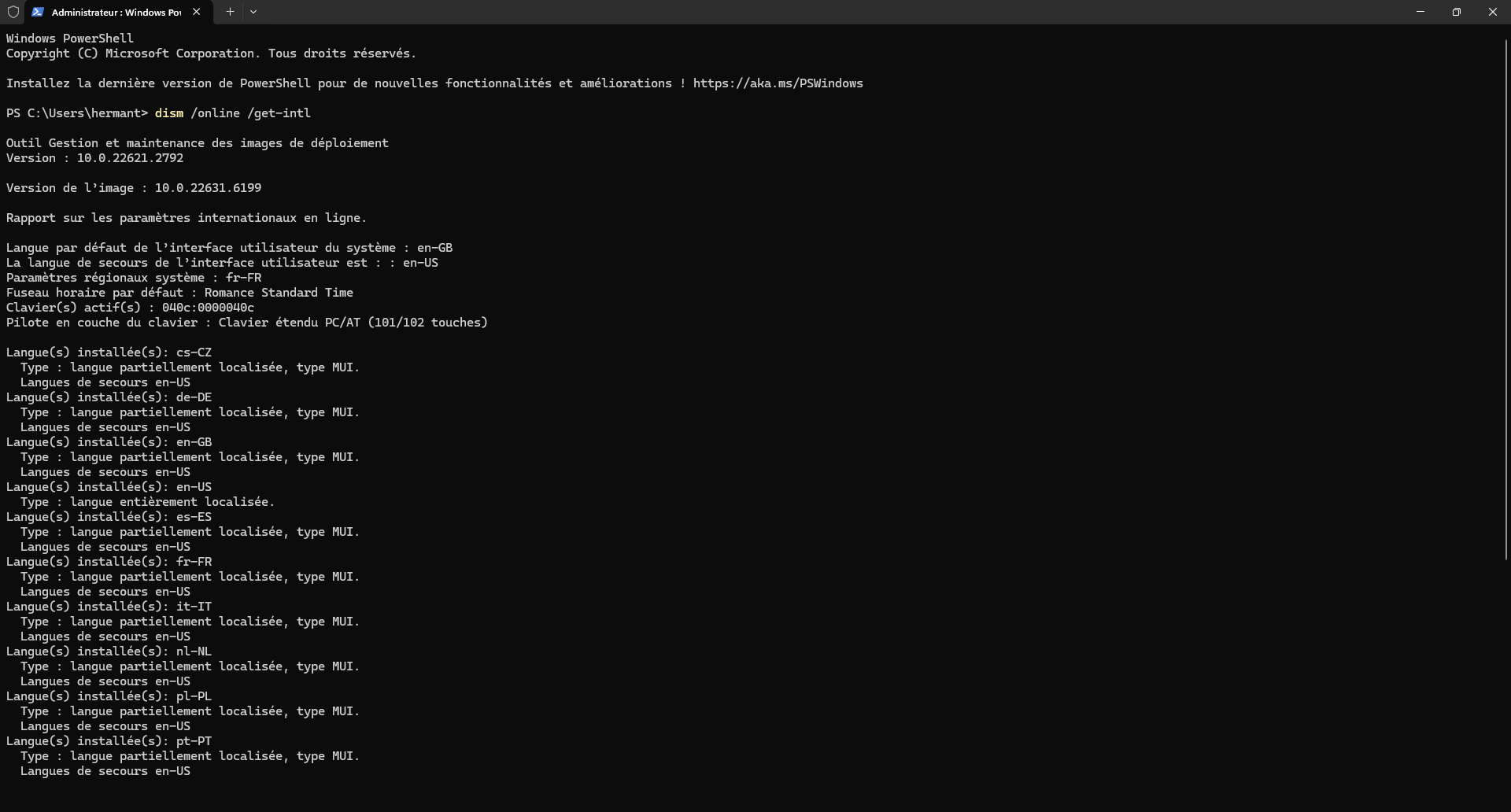Close the Administrateur PowerShell tab
The height and width of the screenshot is (812, 1511).
(197, 12)
